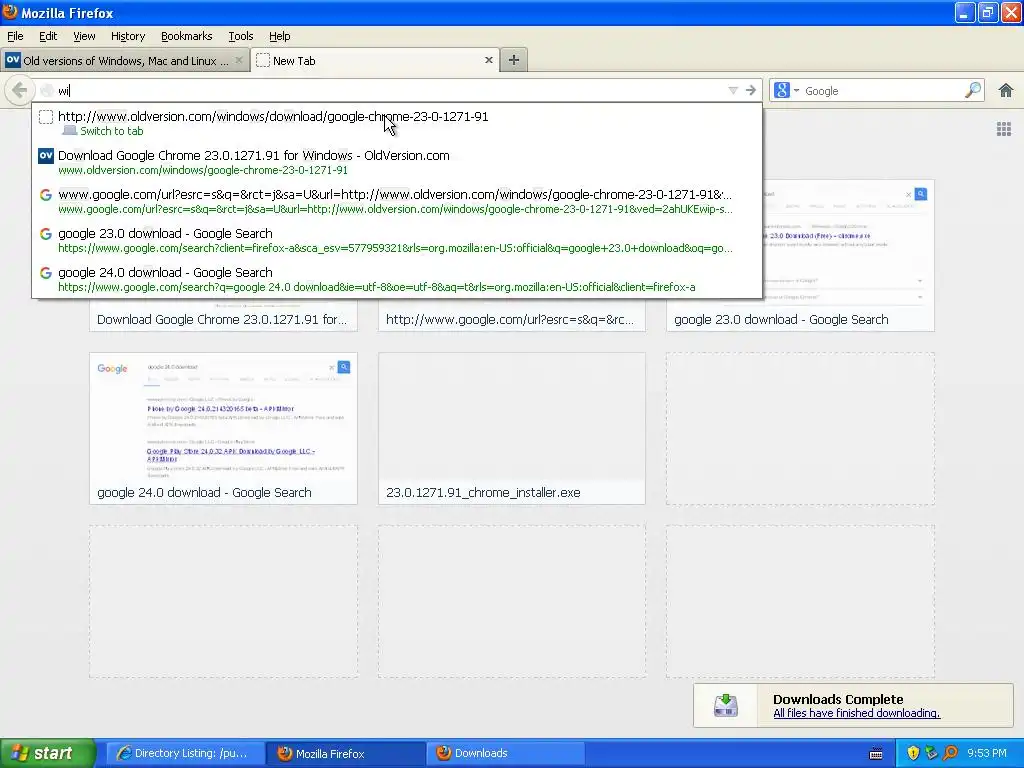Open google 24.0 download thumbnail tile
1024x768 pixels.
coord(223,428)
